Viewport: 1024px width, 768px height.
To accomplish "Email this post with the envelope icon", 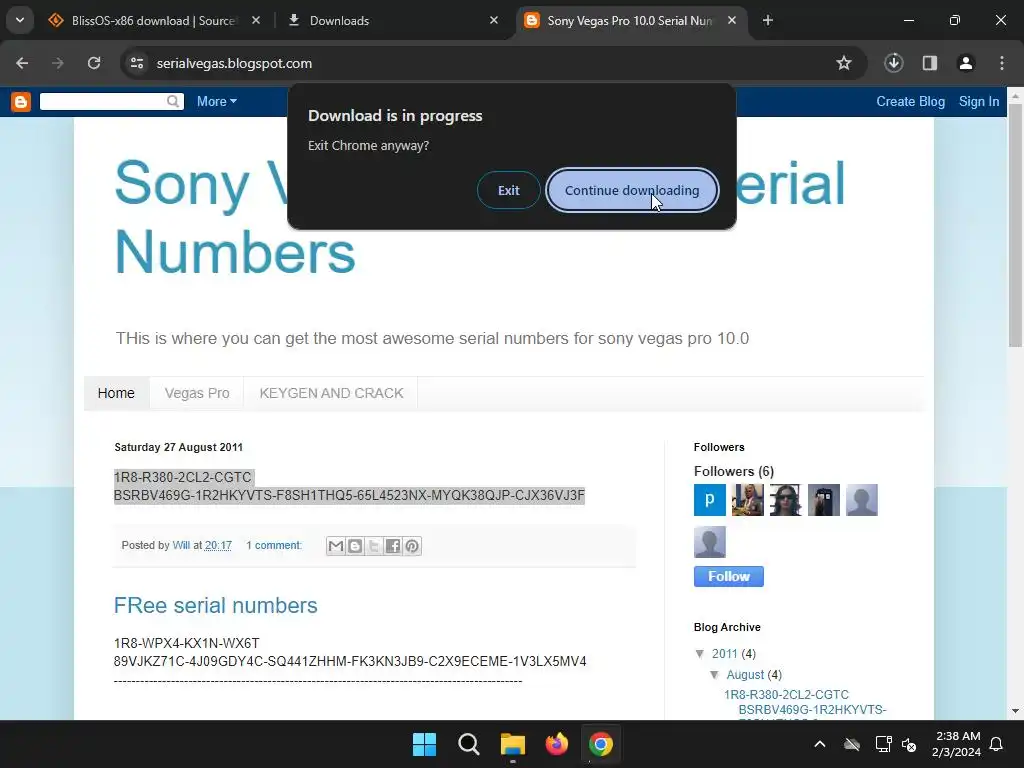I will 336,546.
